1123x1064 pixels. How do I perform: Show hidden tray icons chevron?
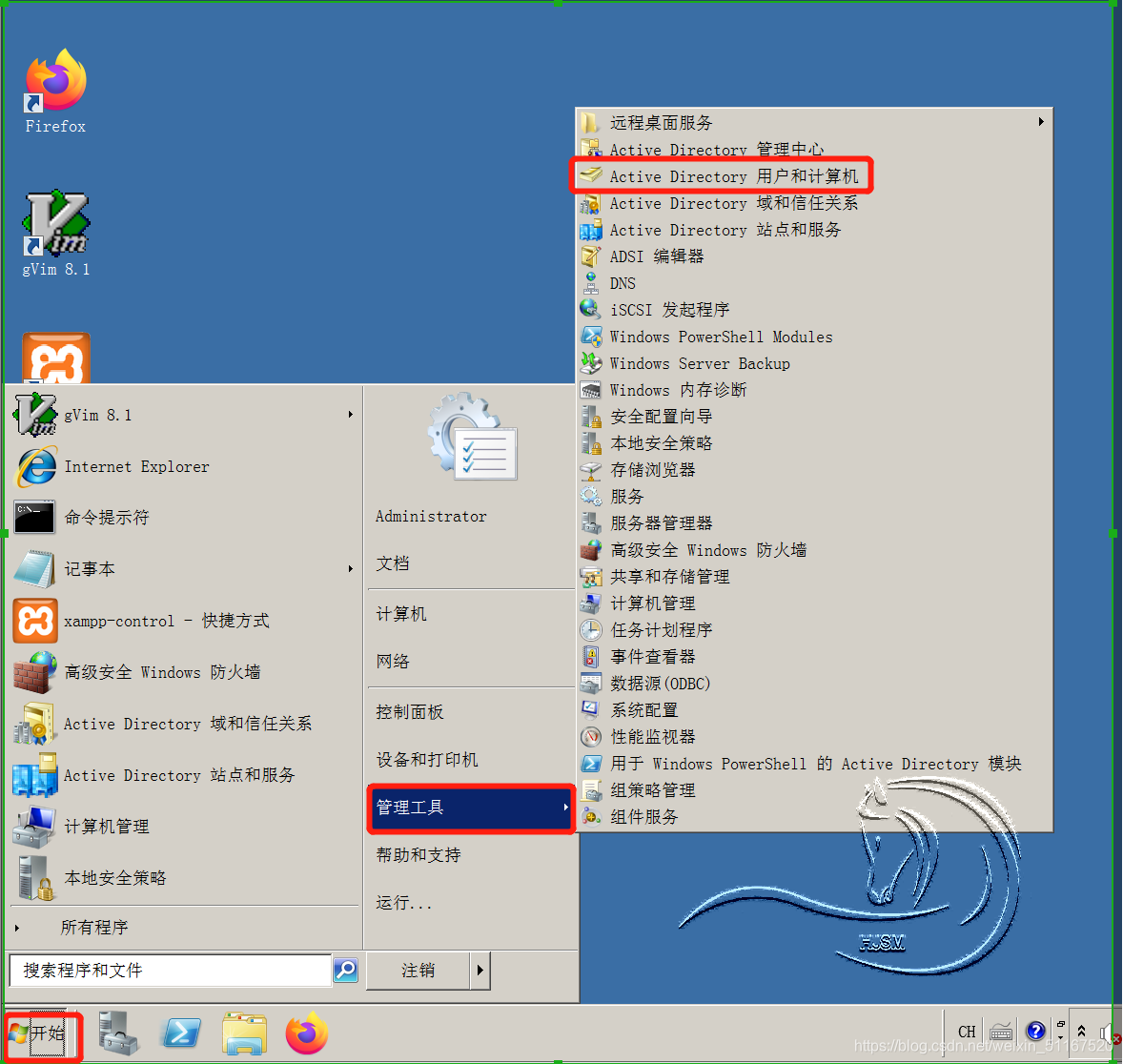pos(1081,1032)
